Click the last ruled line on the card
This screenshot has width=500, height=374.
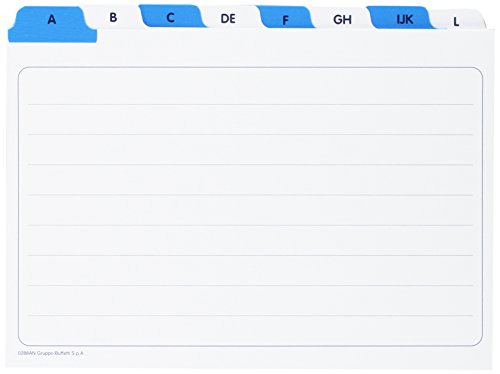click(x=250, y=315)
